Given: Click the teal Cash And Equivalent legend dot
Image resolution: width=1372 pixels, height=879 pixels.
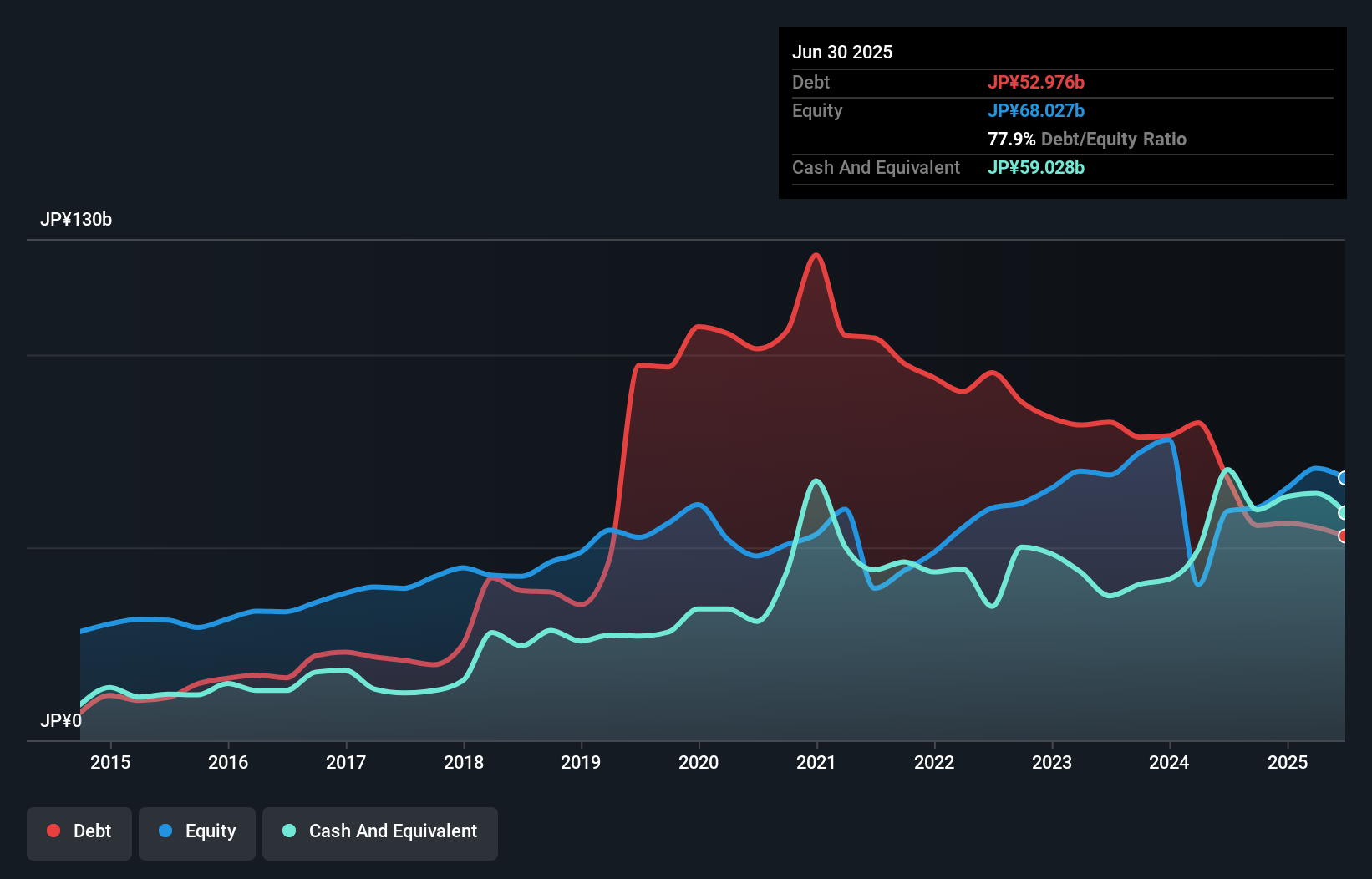Looking at the screenshot, I should 287,831.
